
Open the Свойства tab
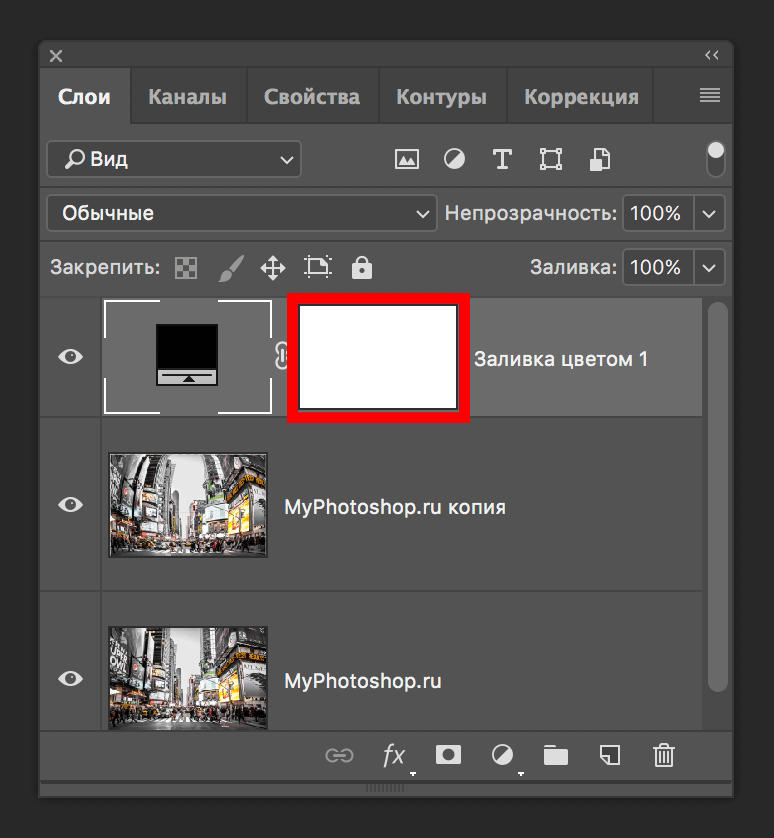[x=312, y=97]
